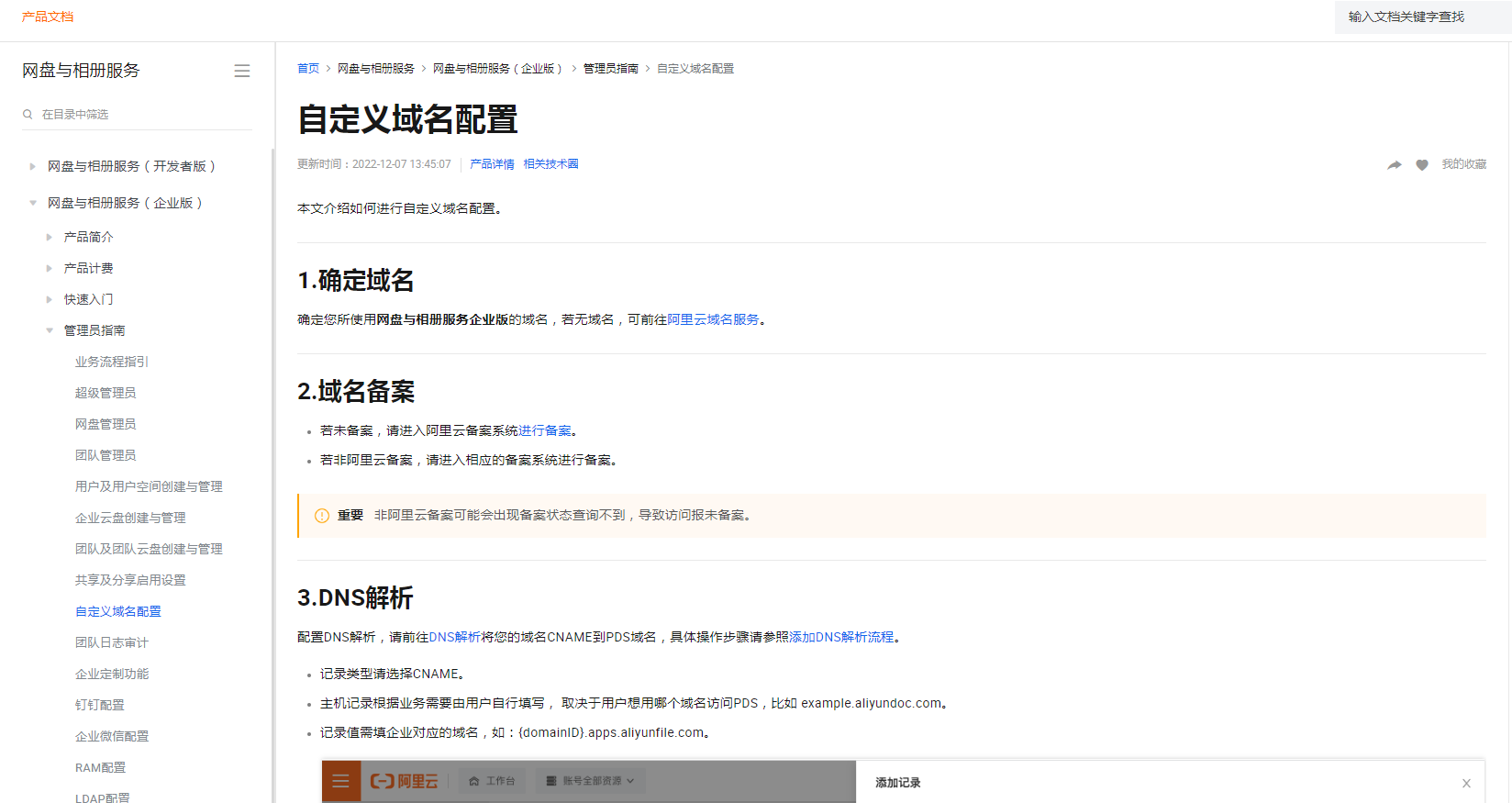Favorite the page with the heart icon
Image resolution: width=1512 pixels, height=803 pixels.
pos(1422,165)
